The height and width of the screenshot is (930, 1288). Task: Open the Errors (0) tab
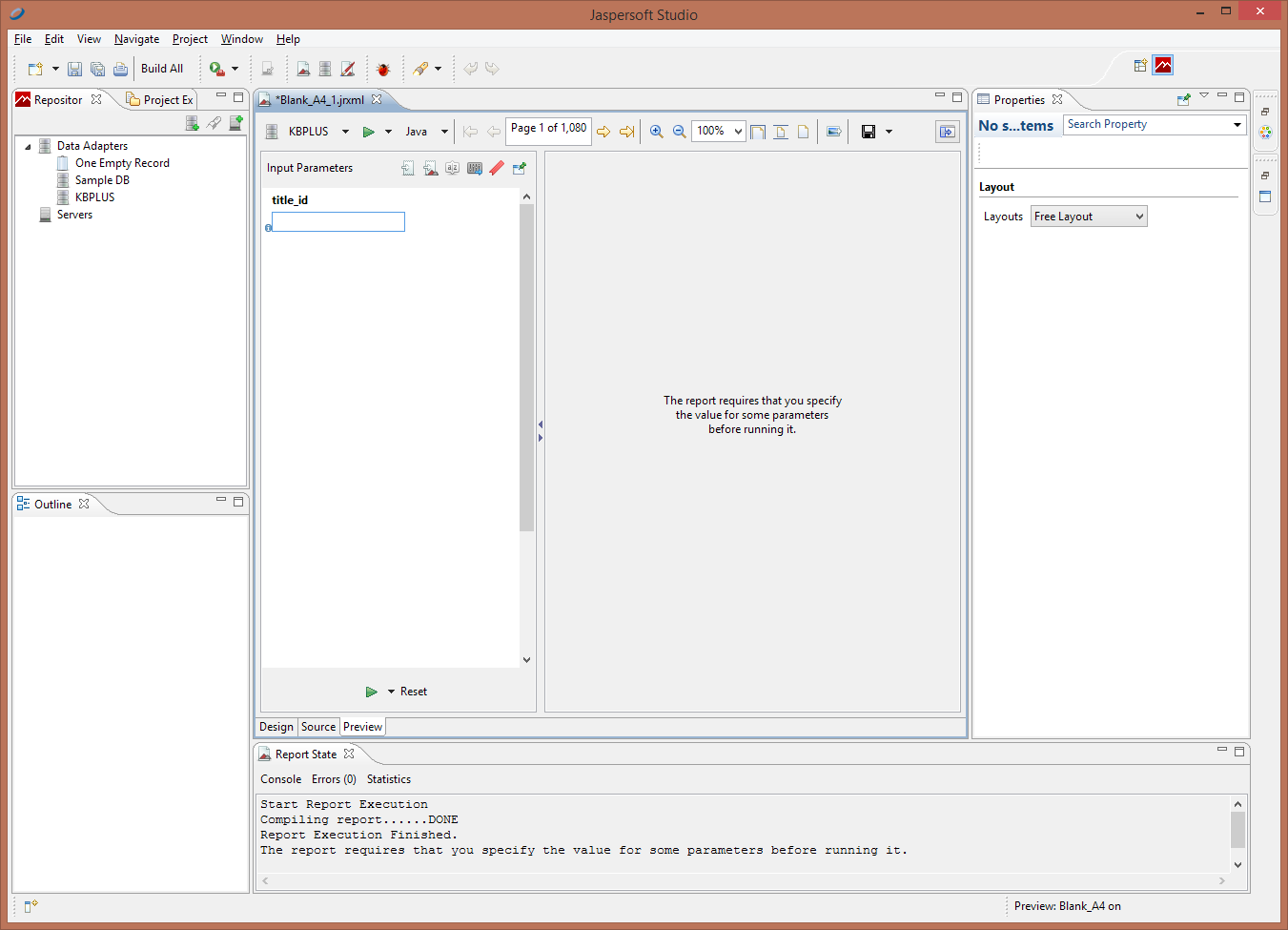click(334, 779)
